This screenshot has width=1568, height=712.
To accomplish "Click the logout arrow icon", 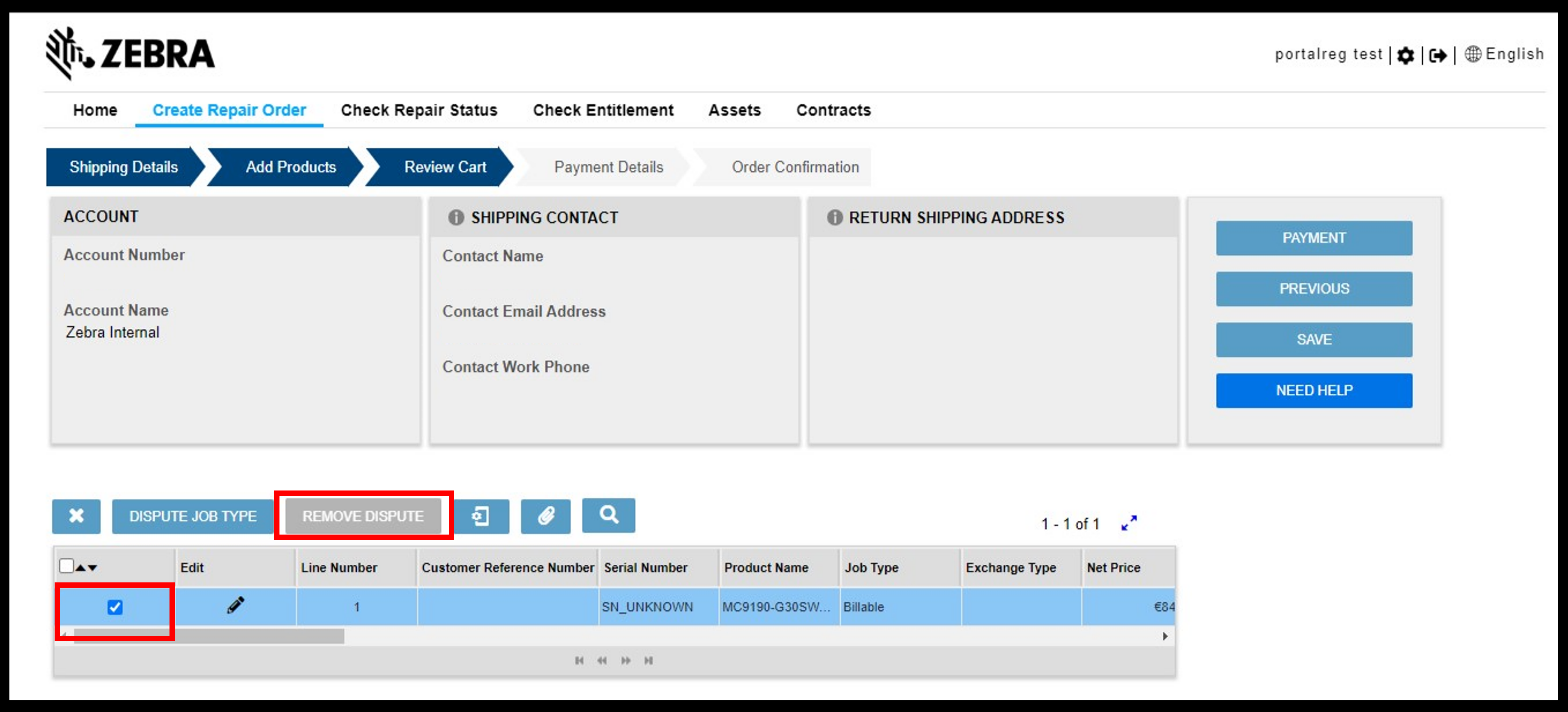I will (x=1438, y=55).
